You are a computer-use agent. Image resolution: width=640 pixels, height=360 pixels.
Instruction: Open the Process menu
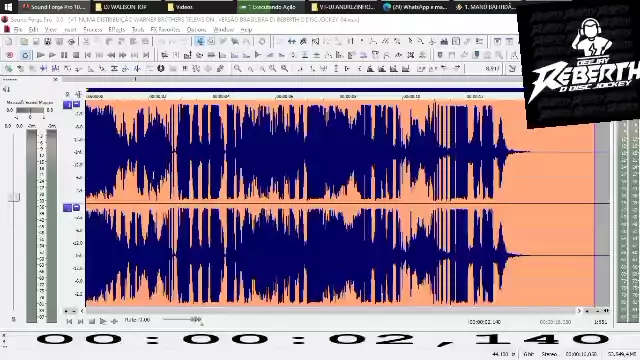click(x=93, y=30)
